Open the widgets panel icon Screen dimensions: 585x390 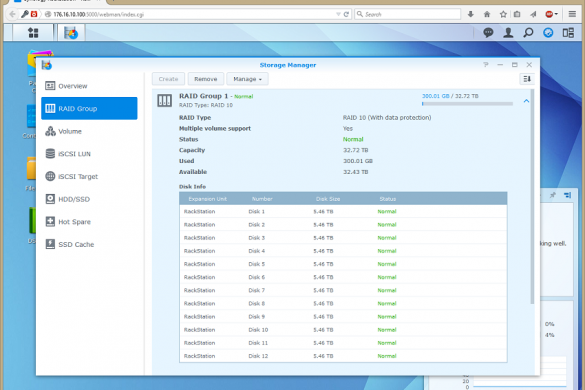pyautogui.click(x=568, y=33)
